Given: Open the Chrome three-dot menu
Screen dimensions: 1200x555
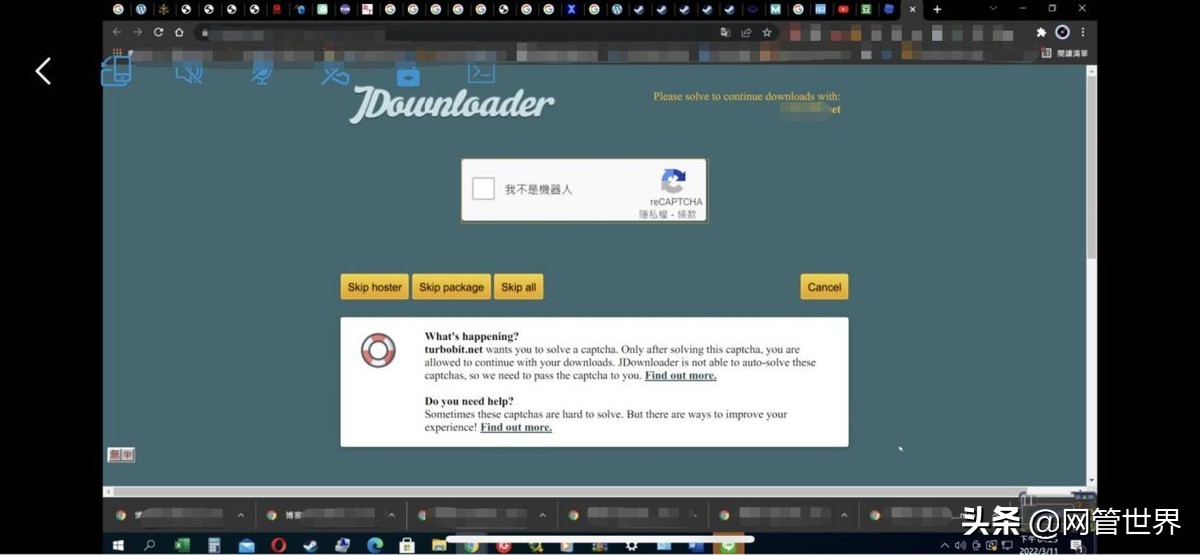Looking at the screenshot, I should point(1083,32).
